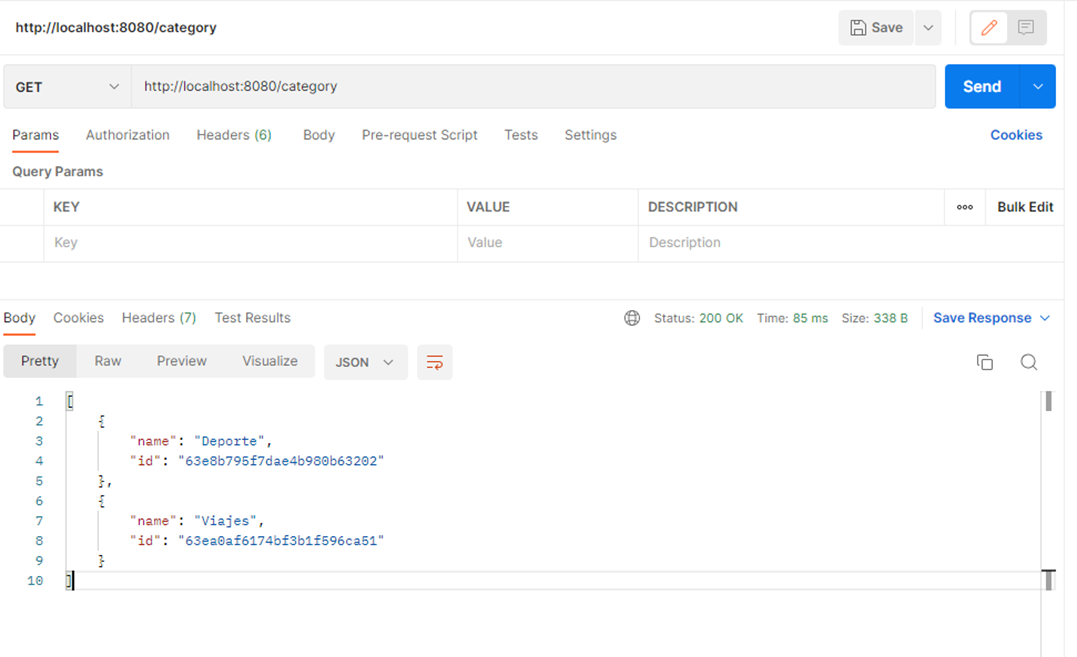Expand the Save Response menu
Image resolution: width=1077 pixels, height=657 pixels.
(x=991, y=318)
